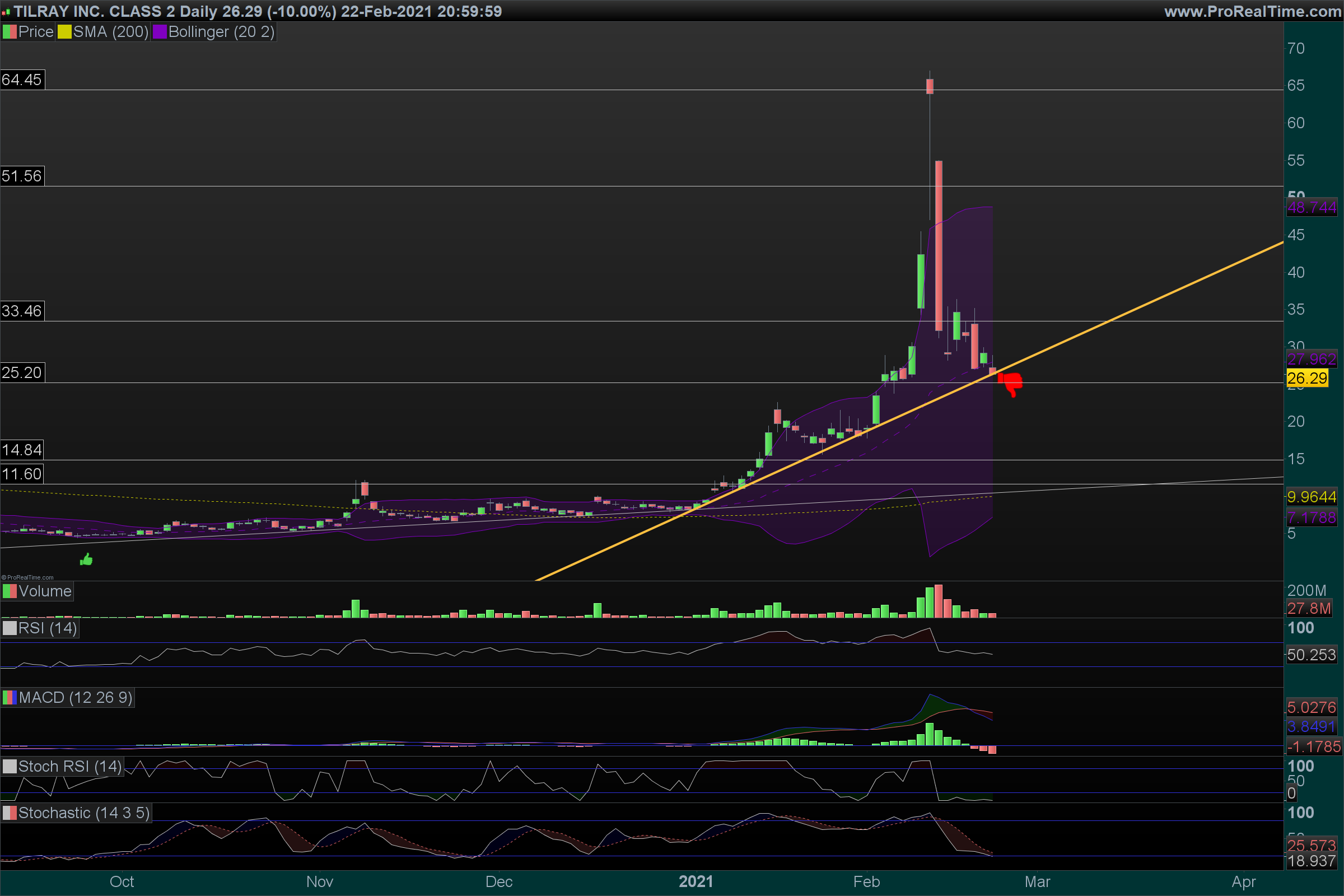
Task: Open the Bollinger (20 2) legend label
Action: (221, 32)
